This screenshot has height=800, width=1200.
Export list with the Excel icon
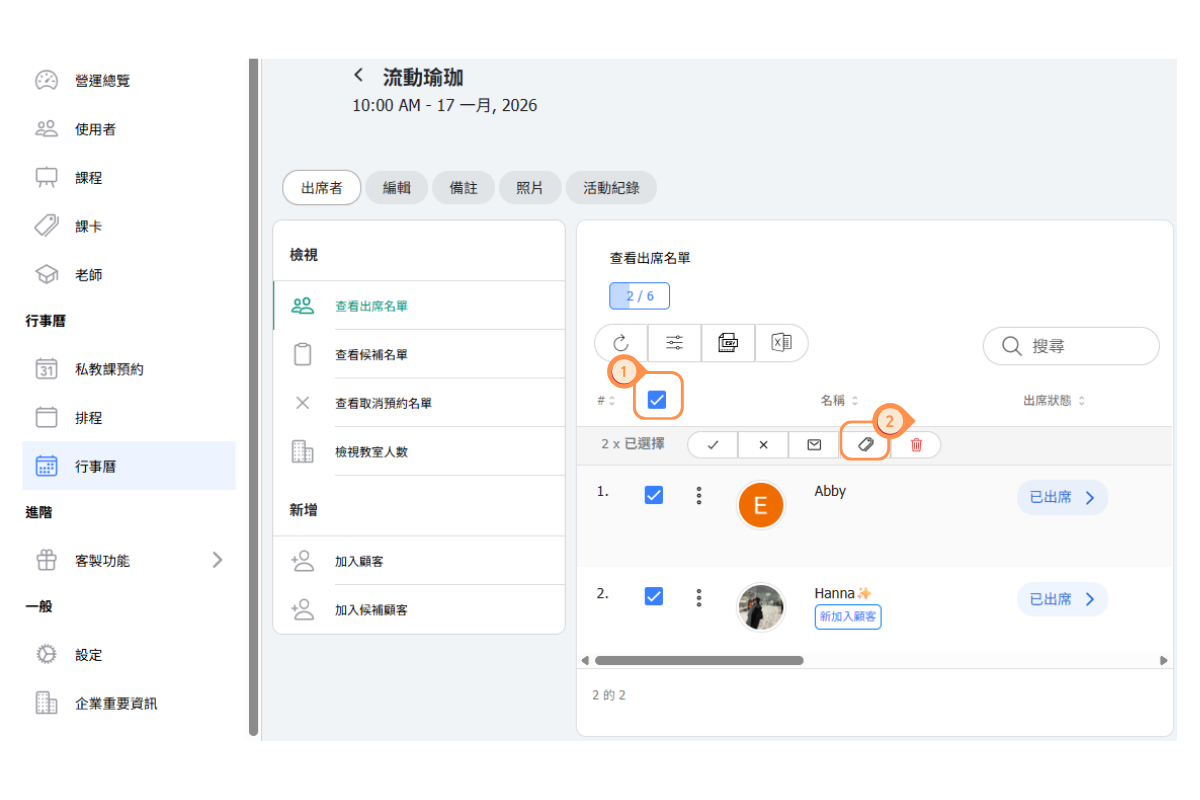781,343
